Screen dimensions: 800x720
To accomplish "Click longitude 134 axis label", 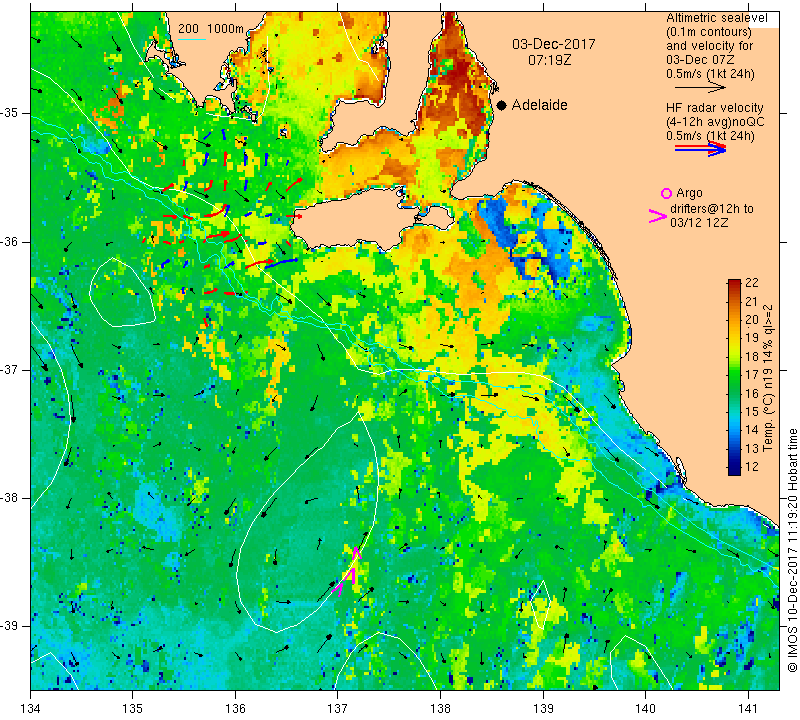I will coord(31,709).
